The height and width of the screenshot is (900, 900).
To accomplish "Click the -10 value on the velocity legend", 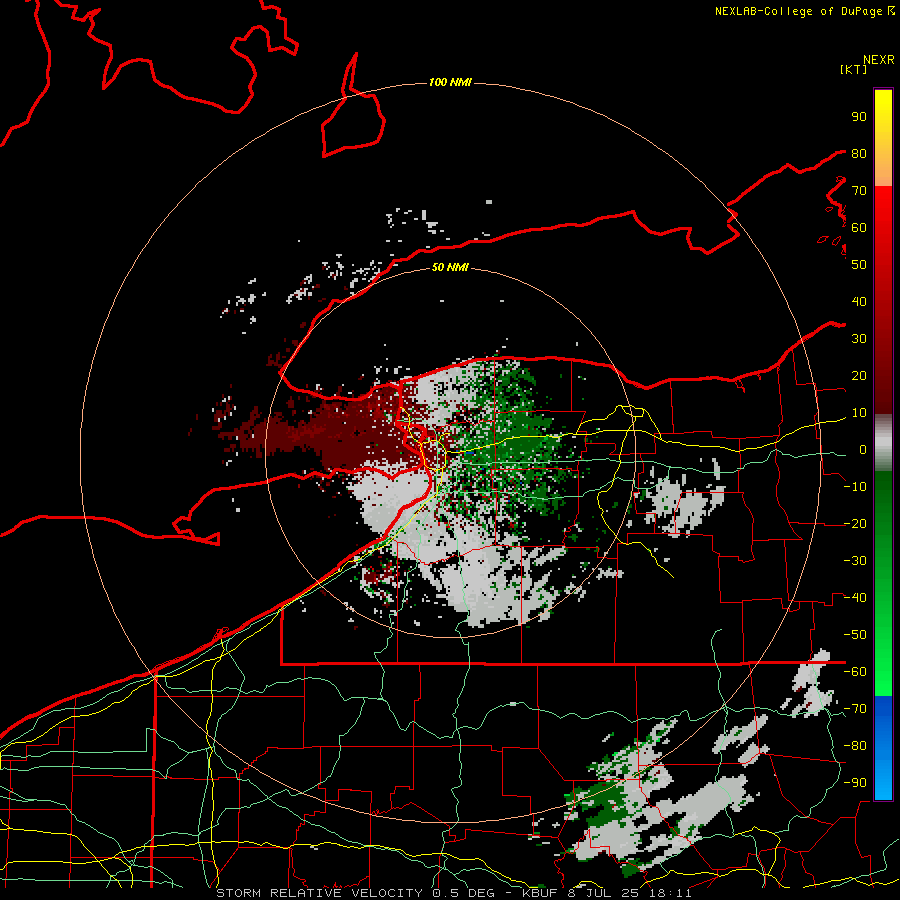I will click(855, 487).
